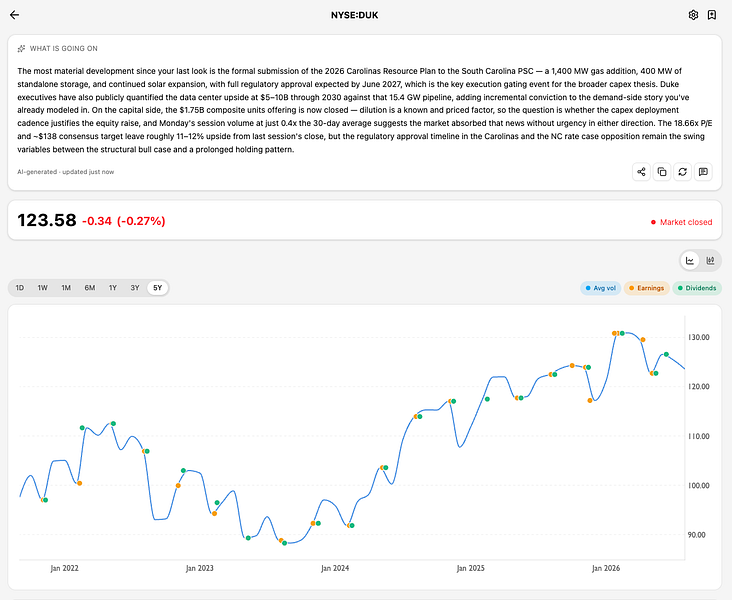Click the -0.34 (-0.27%) change
Viewport: 732px width, 600px height.
click(124, 221)
